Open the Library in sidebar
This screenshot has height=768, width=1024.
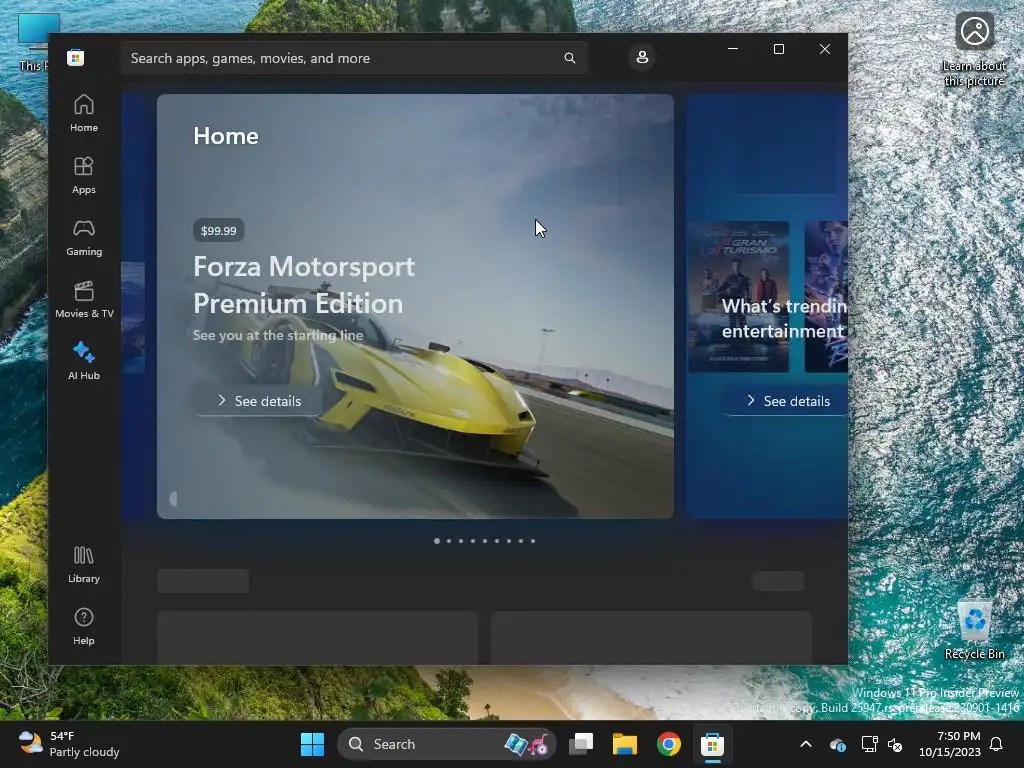[x=84, y=565]
